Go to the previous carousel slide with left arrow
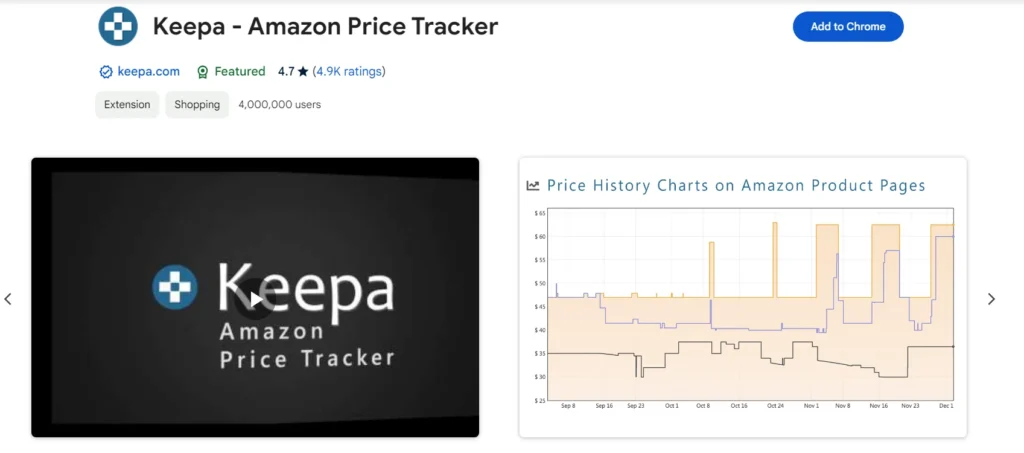This screenshot has width=1024, height=453. [x=8, y=299]
